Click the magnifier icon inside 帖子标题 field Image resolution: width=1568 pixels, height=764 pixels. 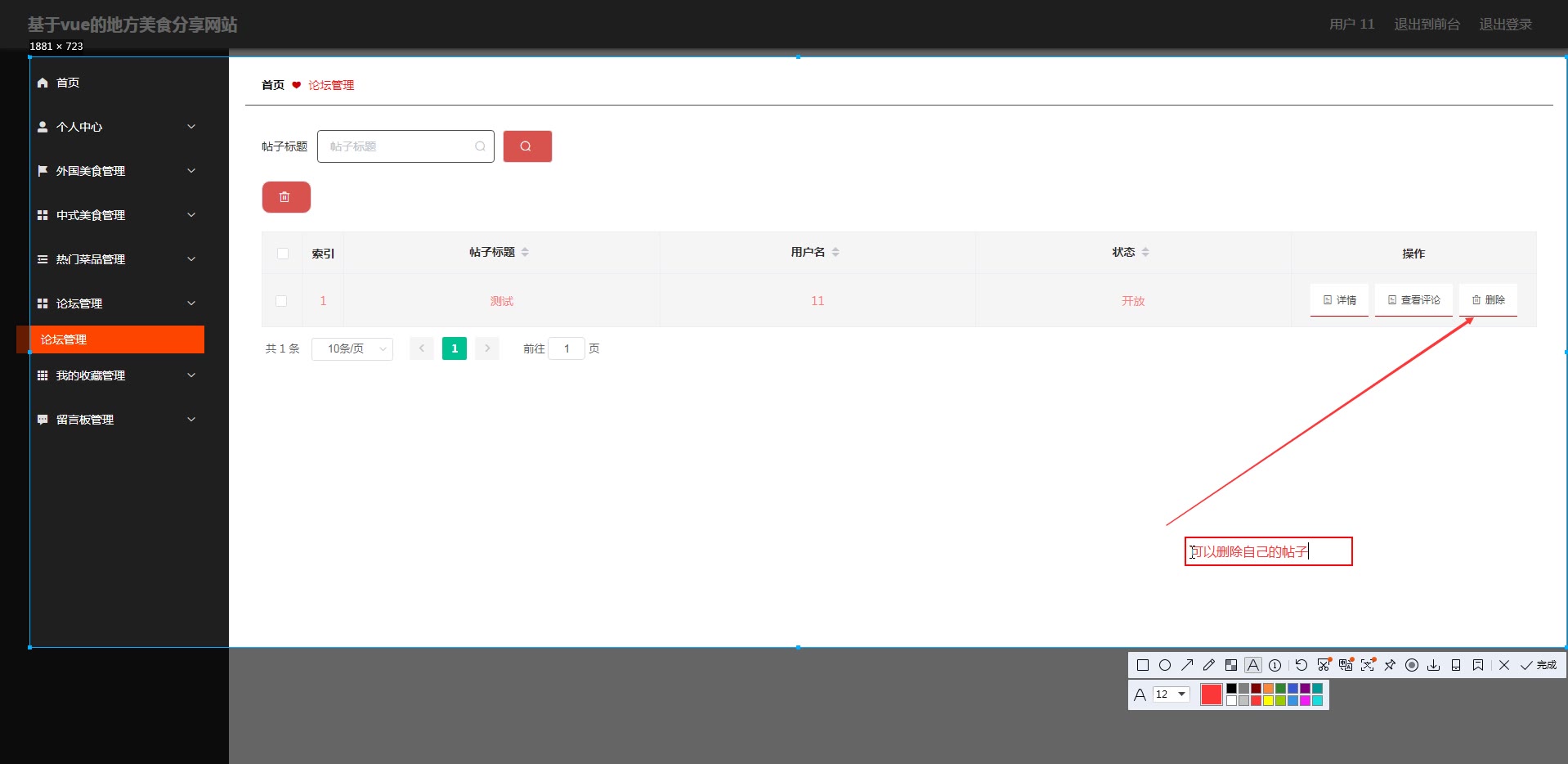480,146
